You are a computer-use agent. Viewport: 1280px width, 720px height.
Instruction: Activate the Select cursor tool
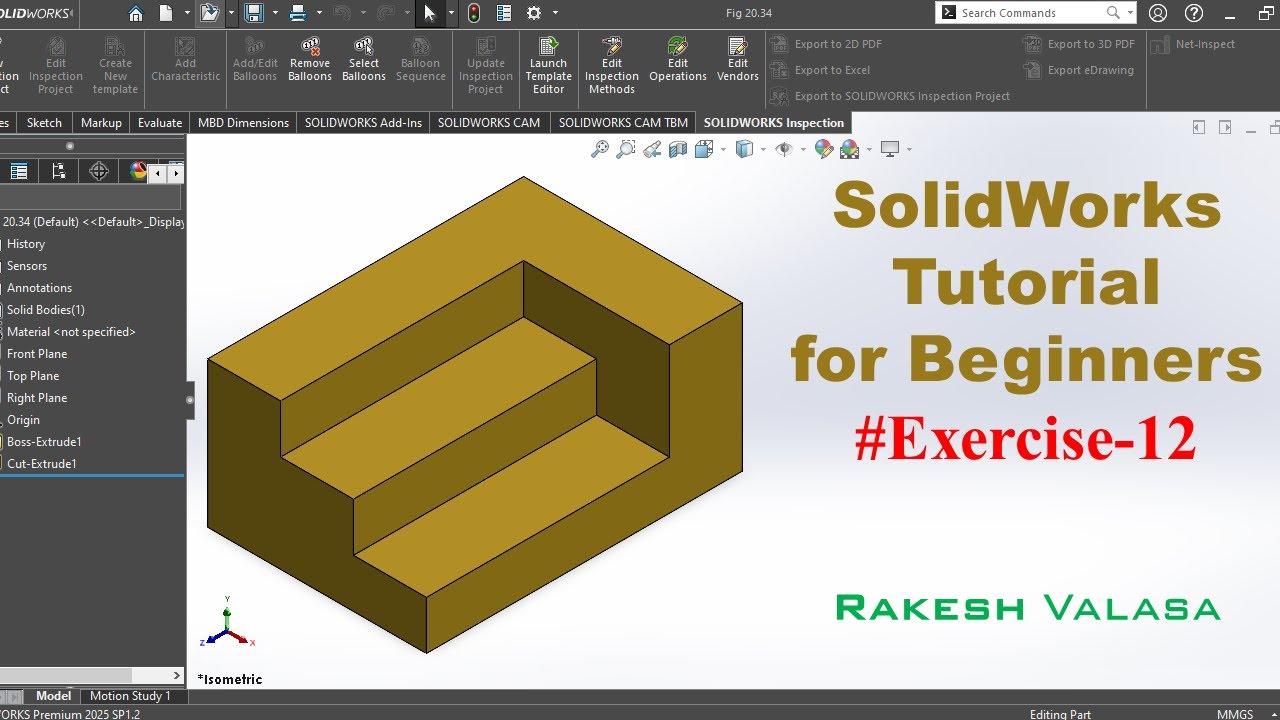click(430, 13)
